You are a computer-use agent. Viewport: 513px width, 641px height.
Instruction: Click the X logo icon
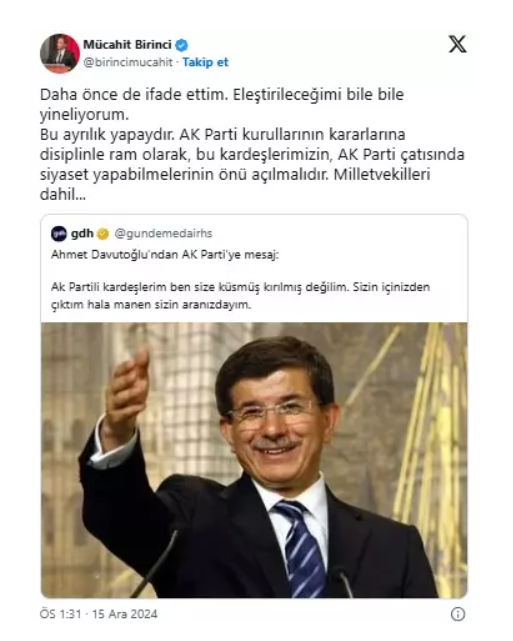pos(457,44)
